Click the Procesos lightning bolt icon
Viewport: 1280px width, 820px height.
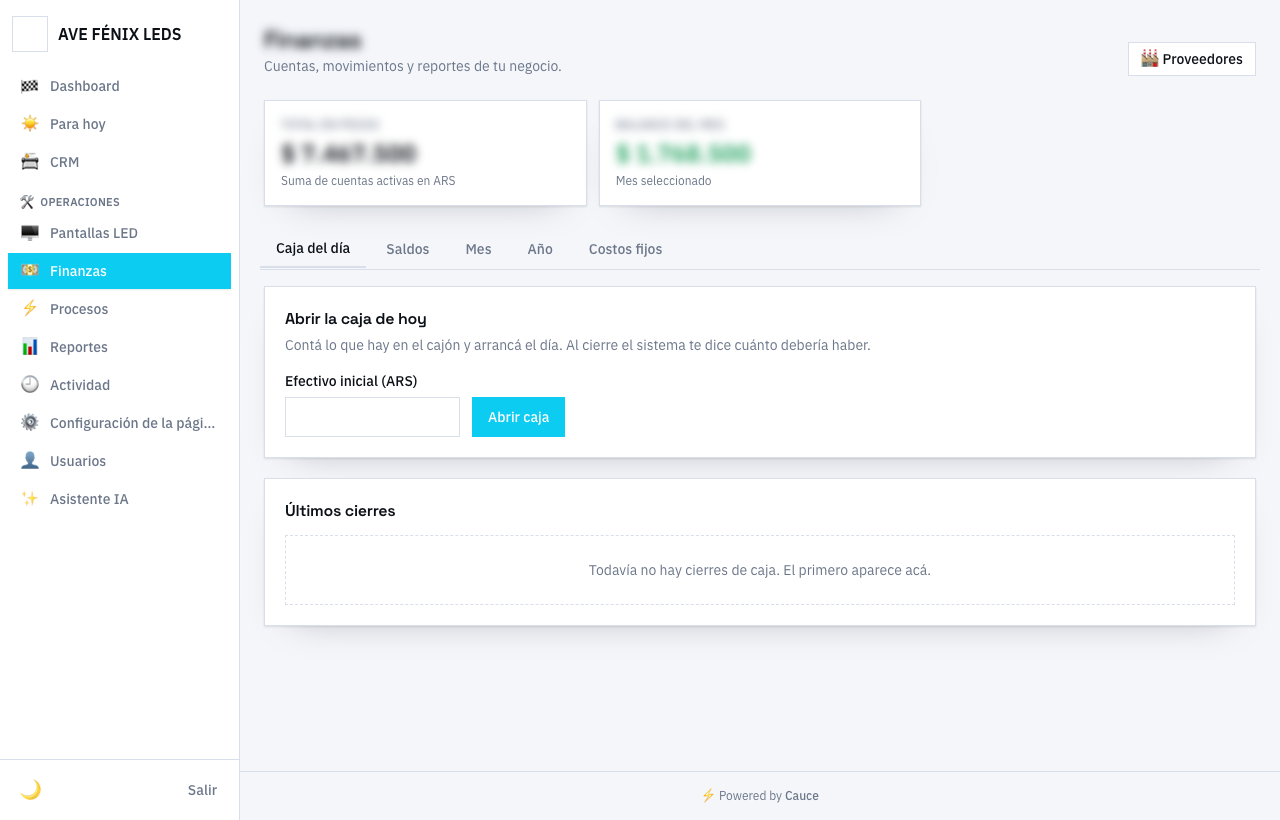30,309
